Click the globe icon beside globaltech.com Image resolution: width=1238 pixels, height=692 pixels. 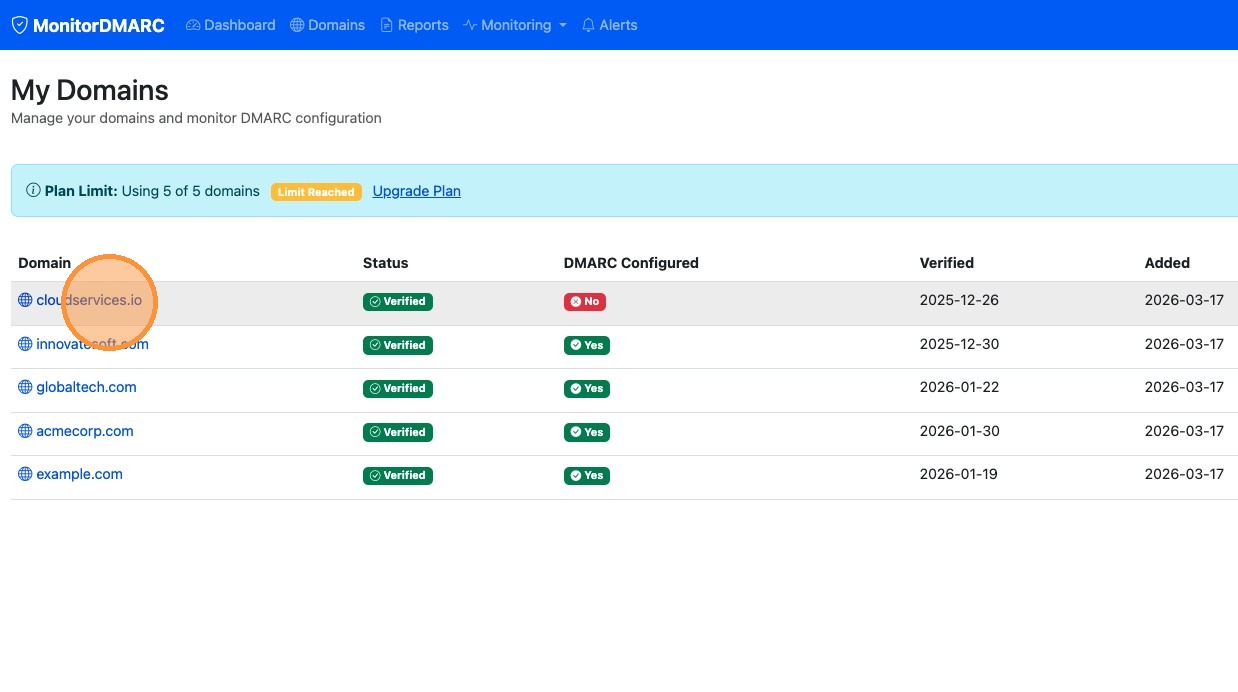pyautogui.click(x=25, y=387)
